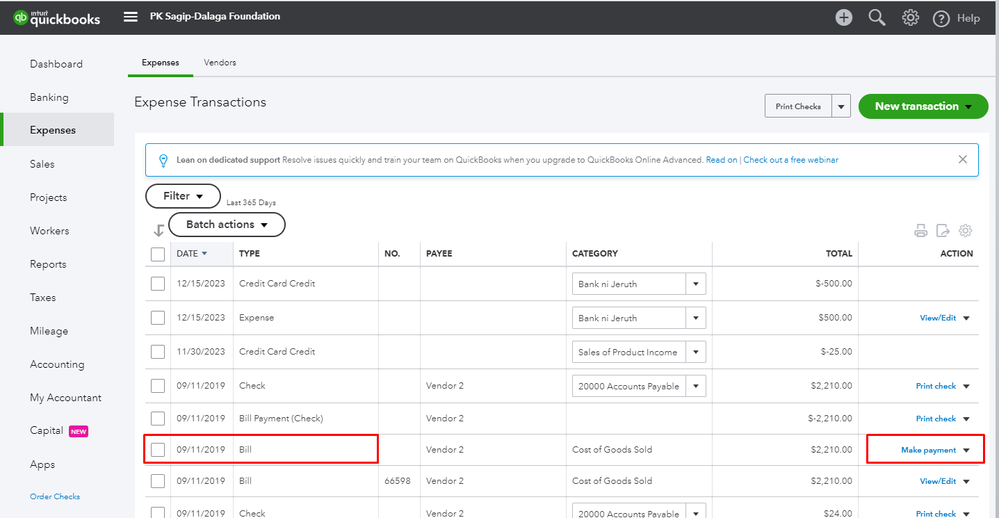Check the Credit Card Credit 12/15/2023 row
This screenshot has height=518, width=999.
[158, 284]
